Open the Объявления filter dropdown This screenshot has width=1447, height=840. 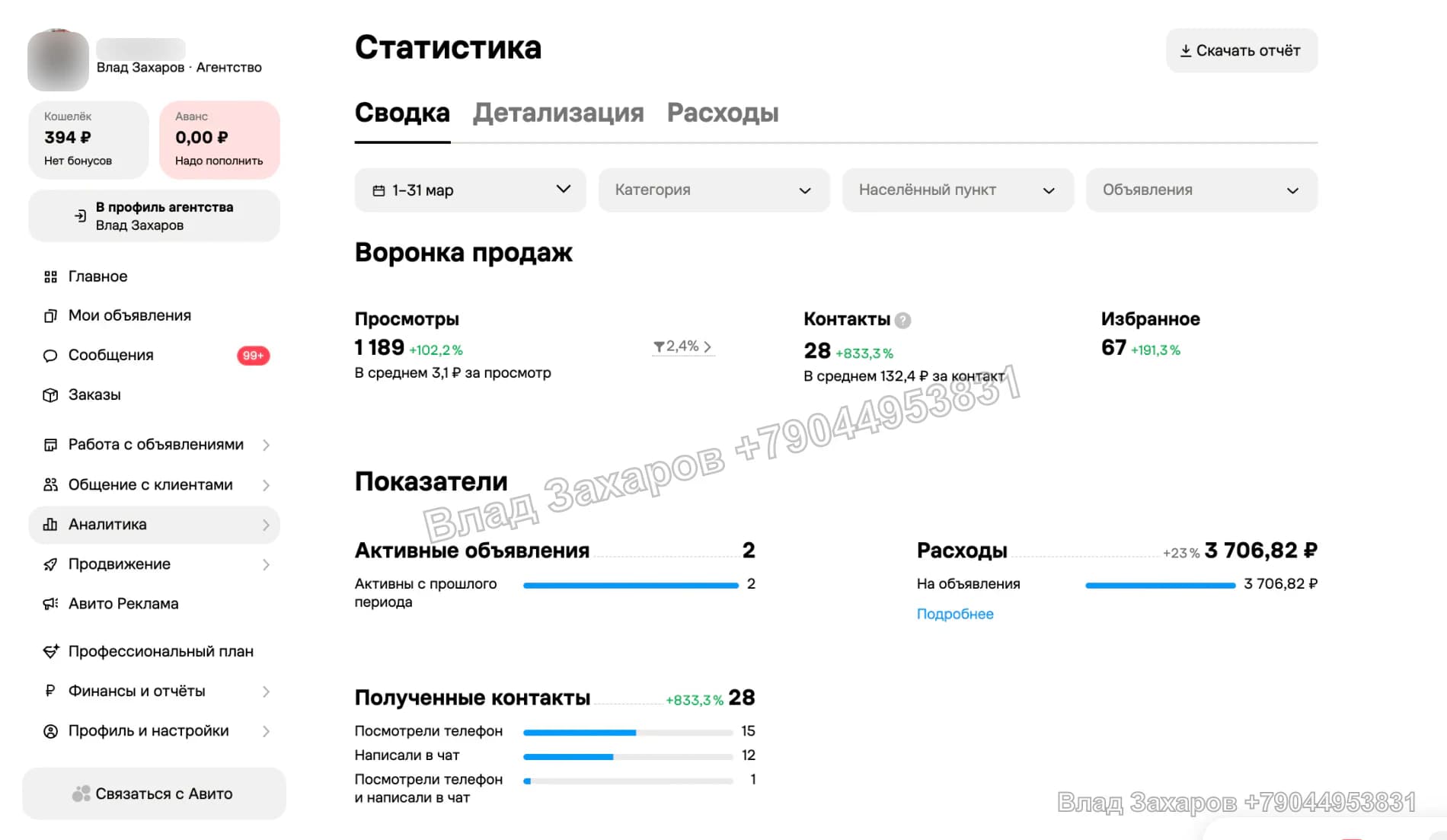1201,190
